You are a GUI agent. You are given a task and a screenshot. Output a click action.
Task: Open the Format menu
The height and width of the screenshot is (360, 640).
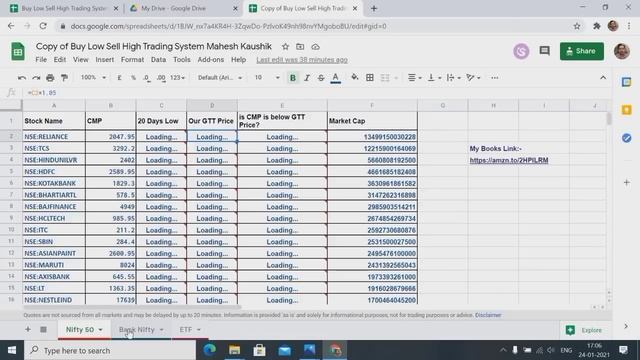click(x=132, y=60)
